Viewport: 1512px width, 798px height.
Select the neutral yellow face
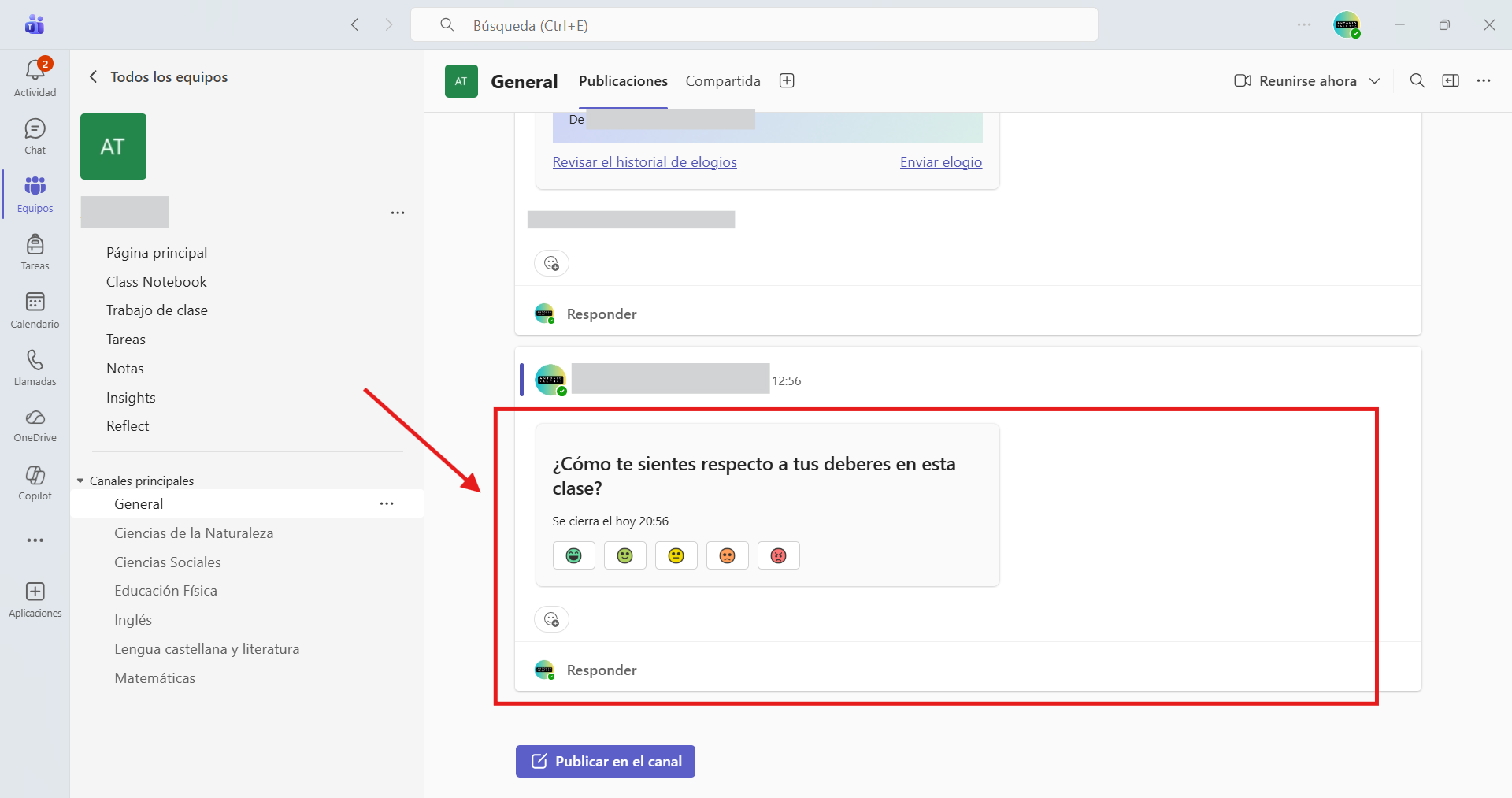pyautogui.click(x=676, y=555)
